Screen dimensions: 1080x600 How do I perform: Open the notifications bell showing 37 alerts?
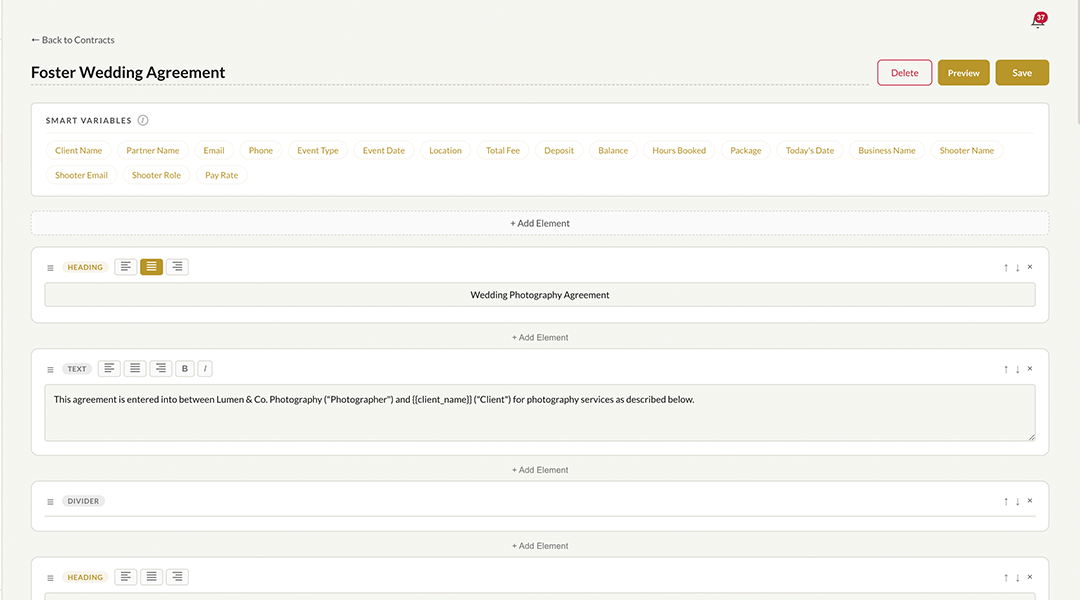tap(1038, 20)
